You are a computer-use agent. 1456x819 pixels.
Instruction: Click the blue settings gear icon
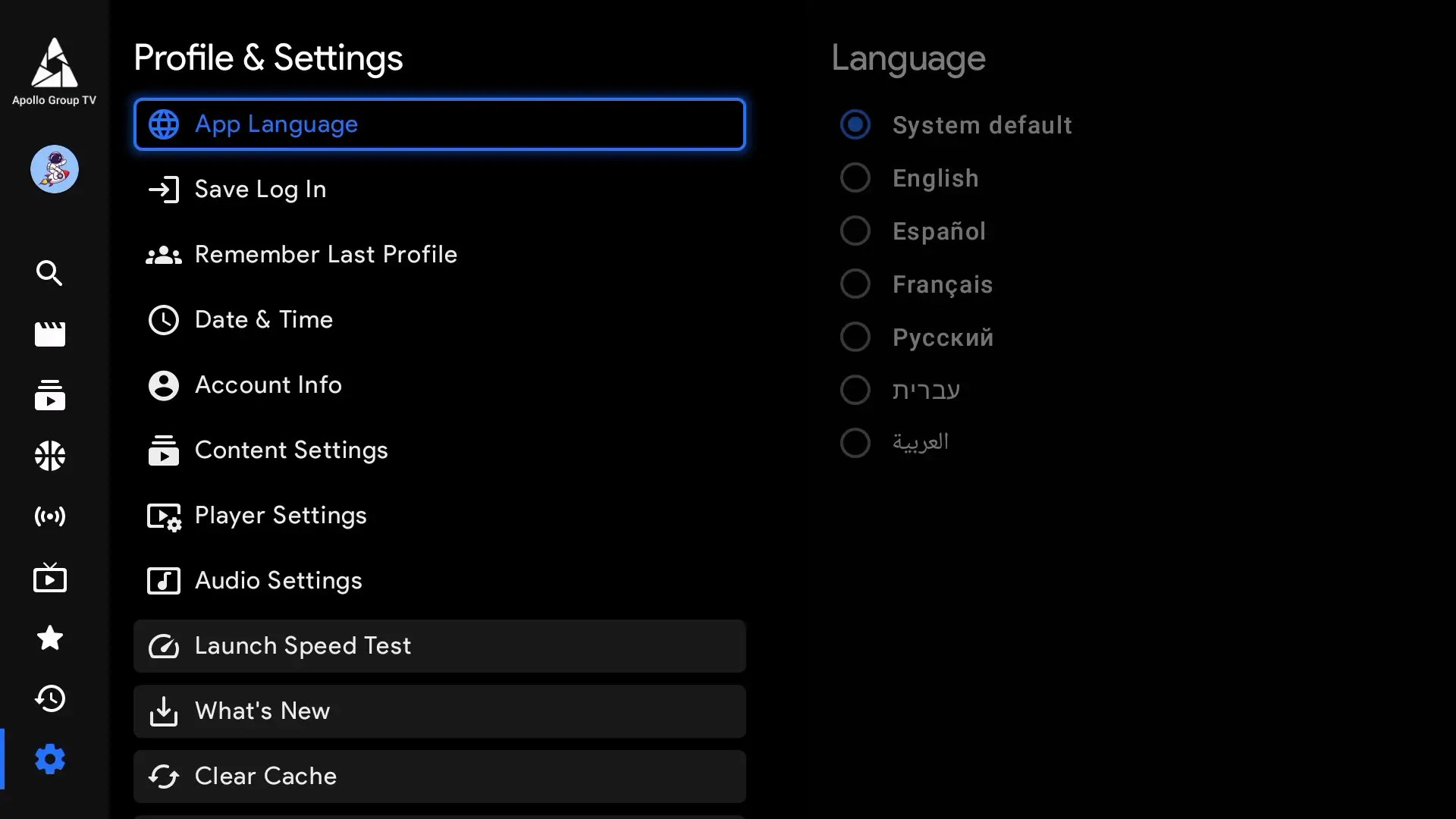coord(50,759)
